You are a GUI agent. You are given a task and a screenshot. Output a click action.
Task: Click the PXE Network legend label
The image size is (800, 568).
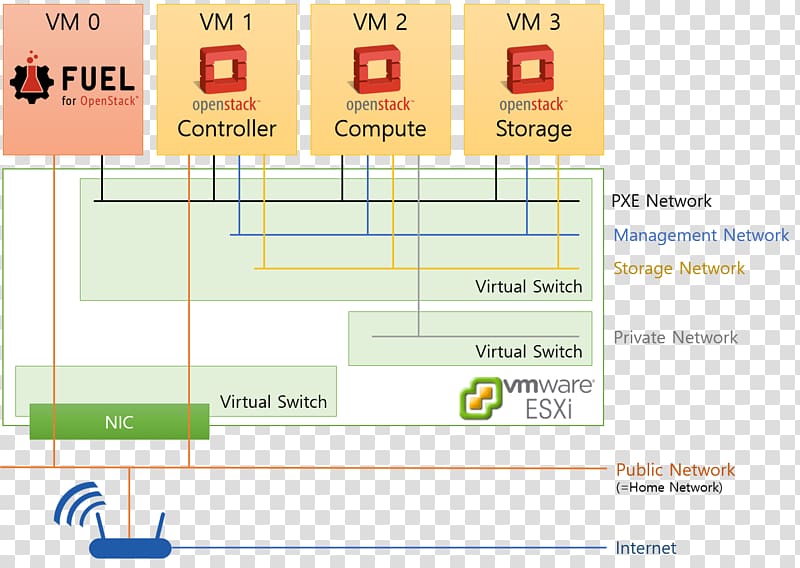661,201
